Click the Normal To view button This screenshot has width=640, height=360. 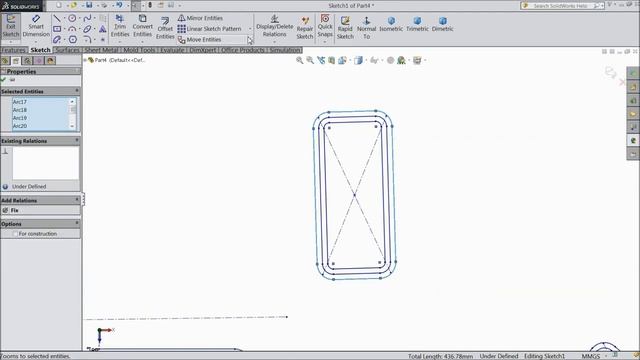coord(367,28)
